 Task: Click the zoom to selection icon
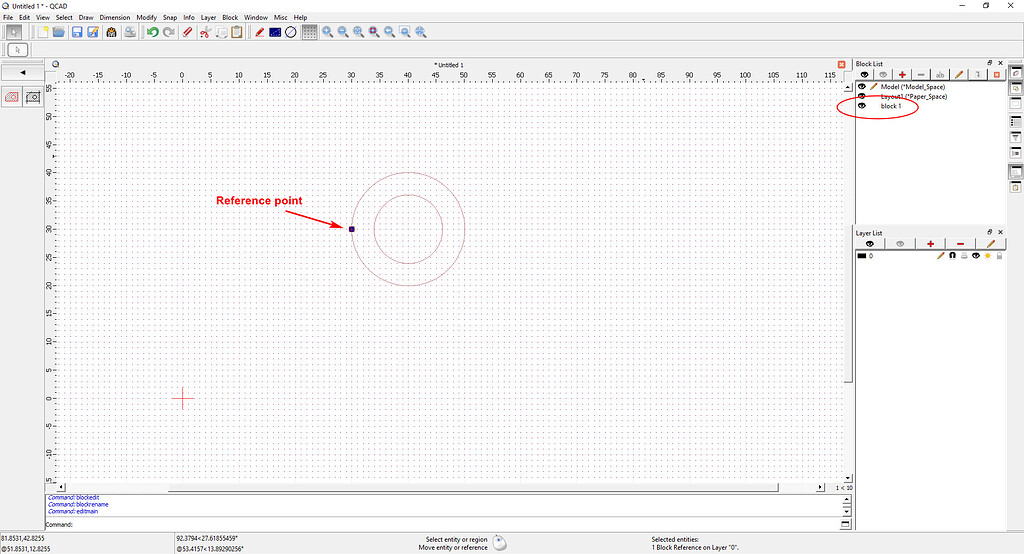tap(374, 32)
